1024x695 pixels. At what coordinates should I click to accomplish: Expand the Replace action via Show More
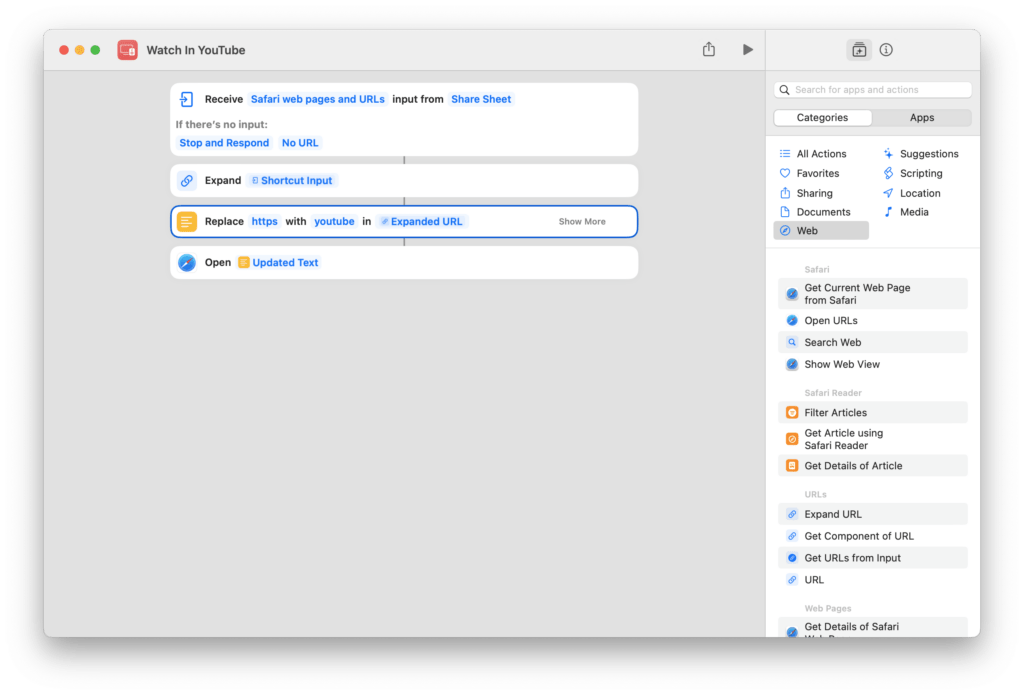click(581, 221)
